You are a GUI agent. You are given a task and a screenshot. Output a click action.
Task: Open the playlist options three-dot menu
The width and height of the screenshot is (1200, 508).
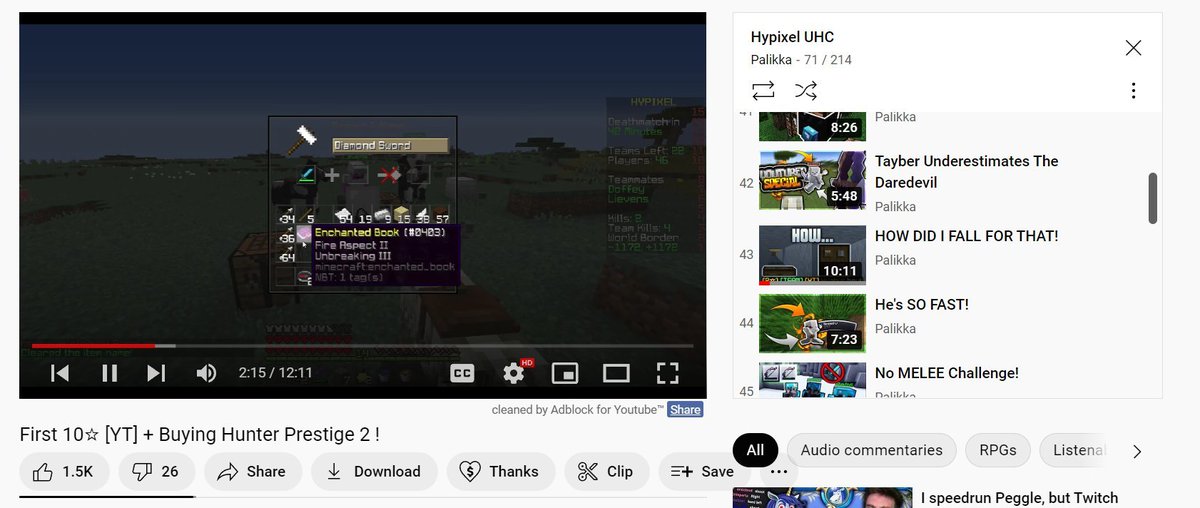1133,91
